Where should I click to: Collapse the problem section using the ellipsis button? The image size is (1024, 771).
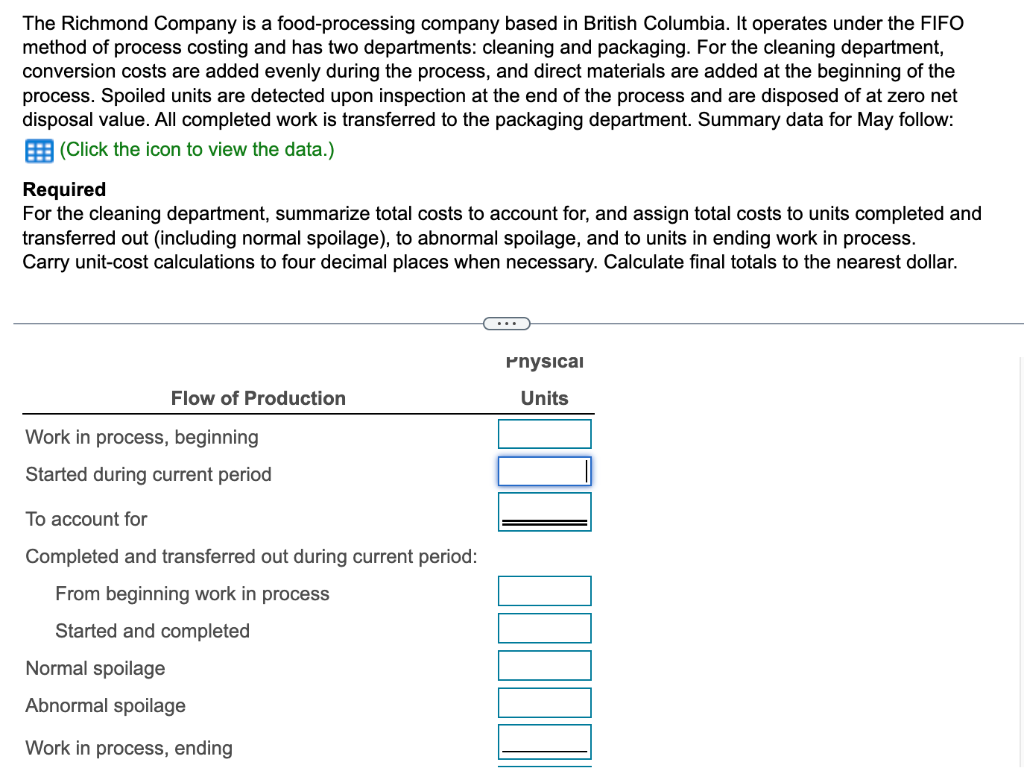point(507,323)
